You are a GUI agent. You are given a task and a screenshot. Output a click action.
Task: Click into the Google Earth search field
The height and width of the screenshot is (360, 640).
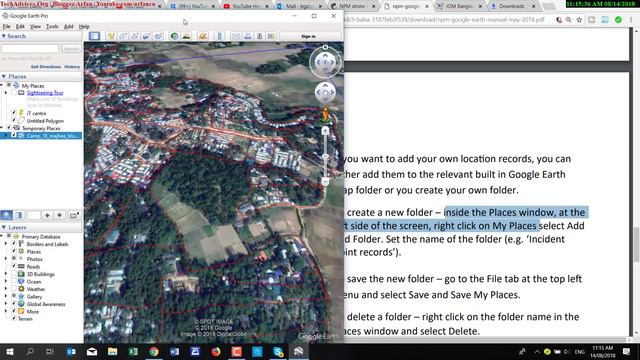pos(30,49)
